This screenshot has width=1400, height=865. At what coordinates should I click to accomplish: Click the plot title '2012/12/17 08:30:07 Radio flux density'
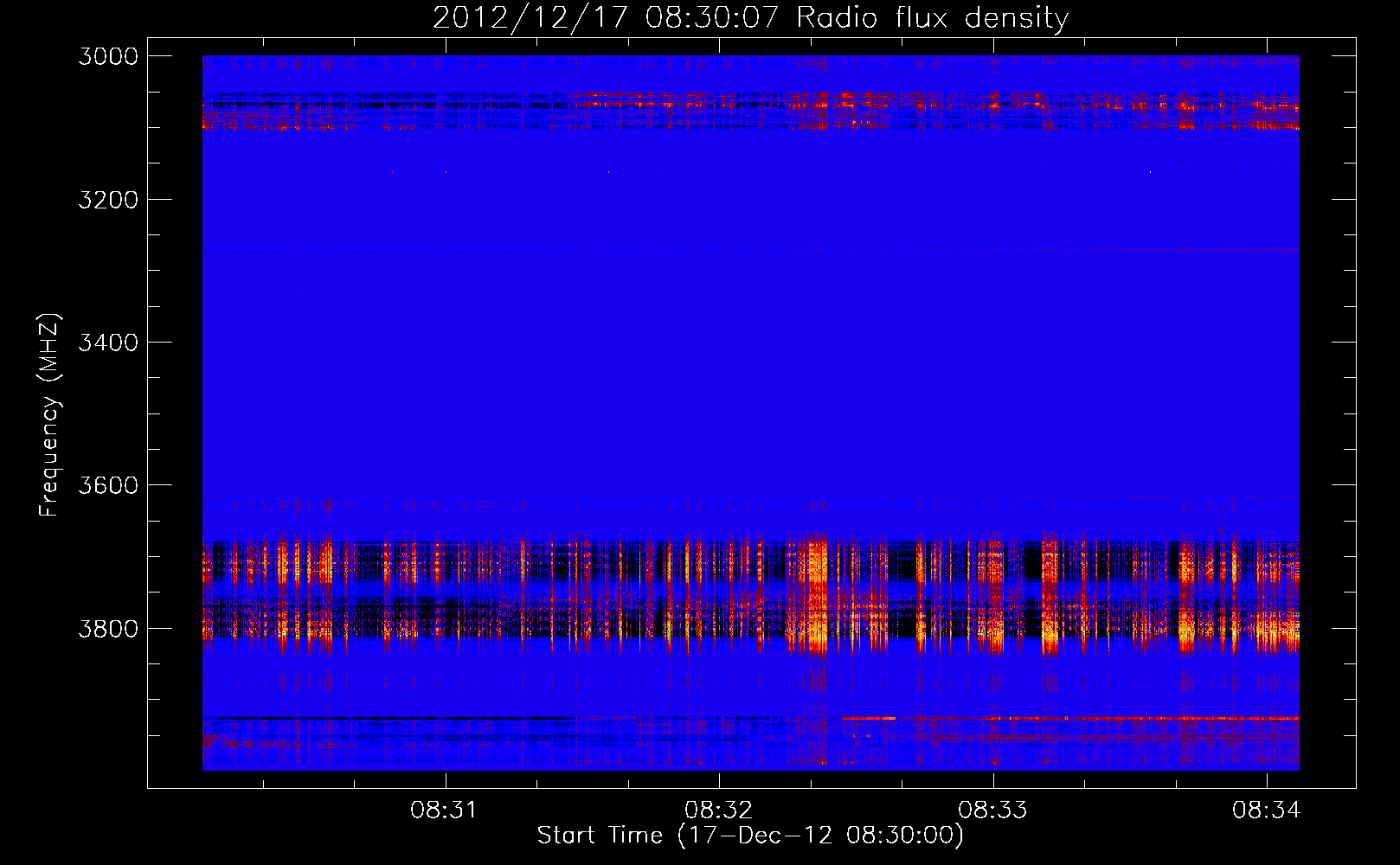click(750, 17)
